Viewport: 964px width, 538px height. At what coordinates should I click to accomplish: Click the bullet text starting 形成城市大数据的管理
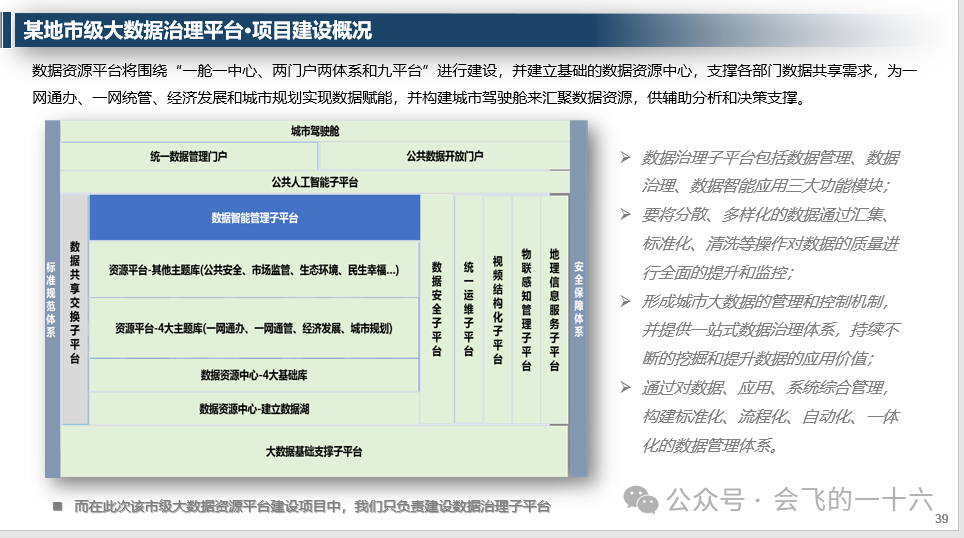point(771,330)
